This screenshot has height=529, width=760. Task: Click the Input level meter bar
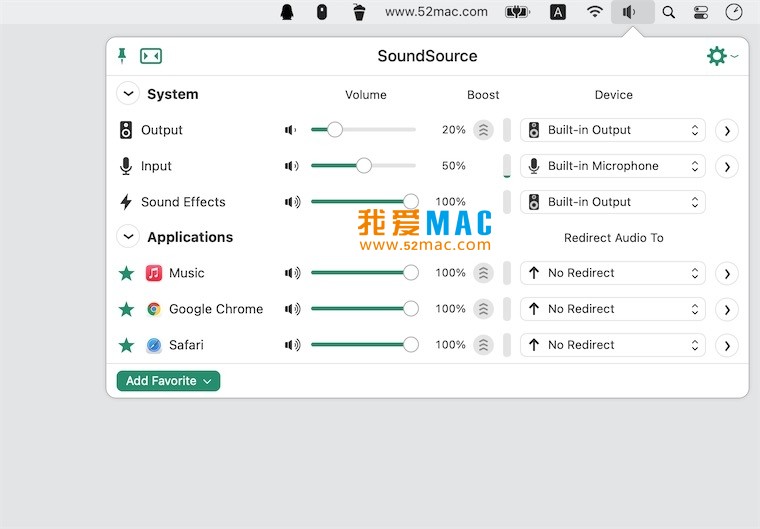pos(507,166)
